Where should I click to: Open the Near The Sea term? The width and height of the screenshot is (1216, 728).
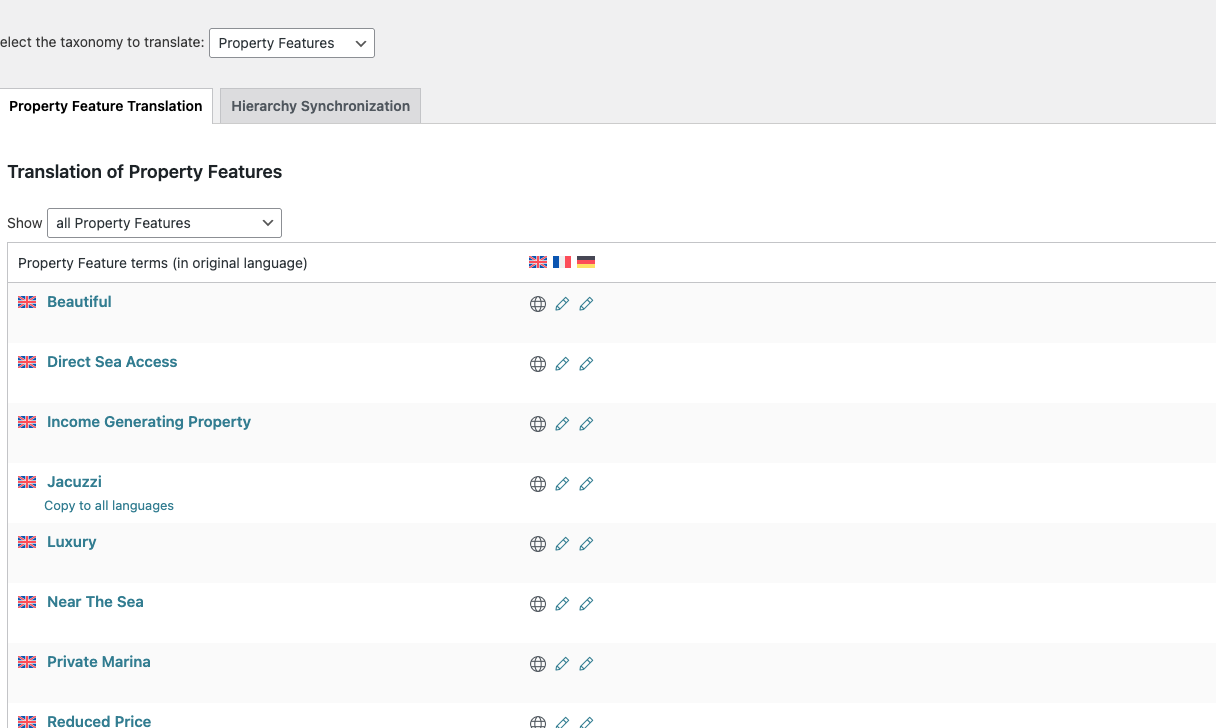coord(95,602)
